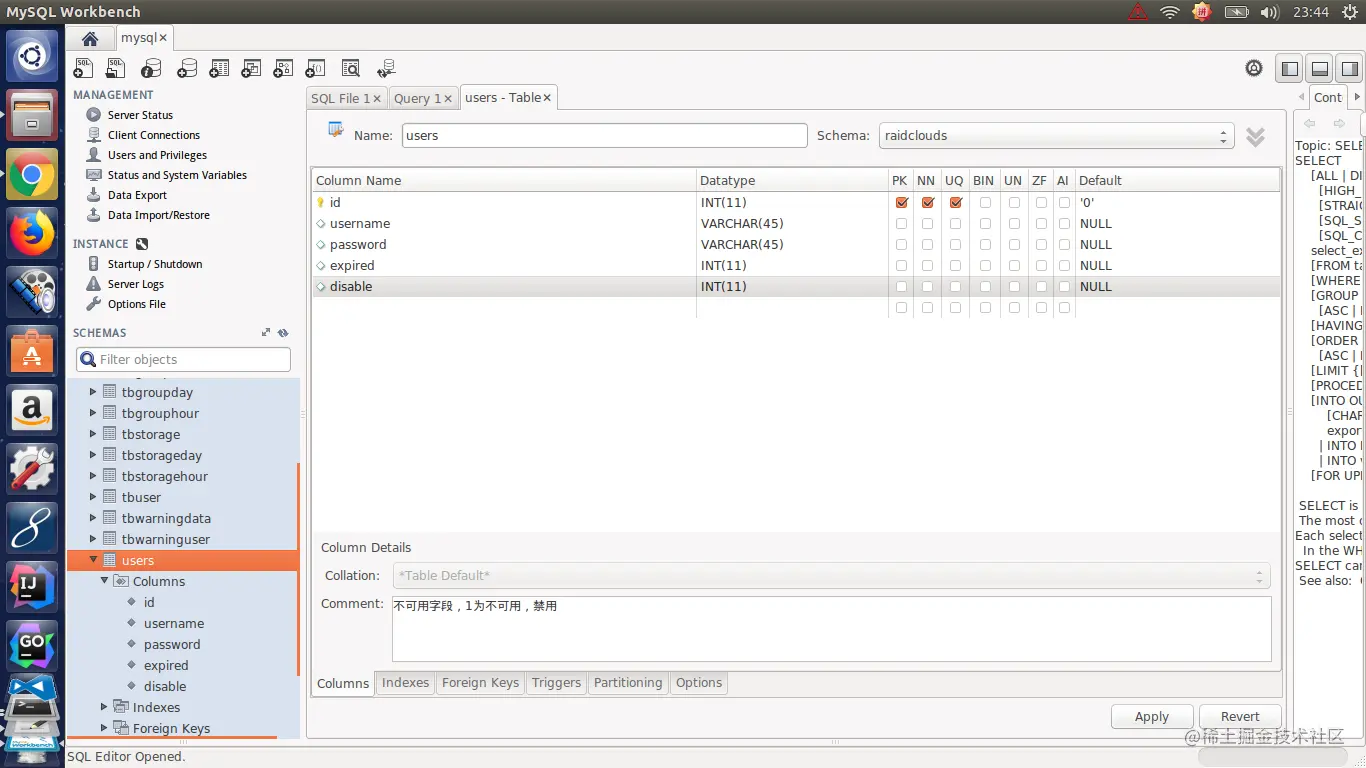Enable UQ for username column
Screen dimensions: 1366x768
coord(956,223)
